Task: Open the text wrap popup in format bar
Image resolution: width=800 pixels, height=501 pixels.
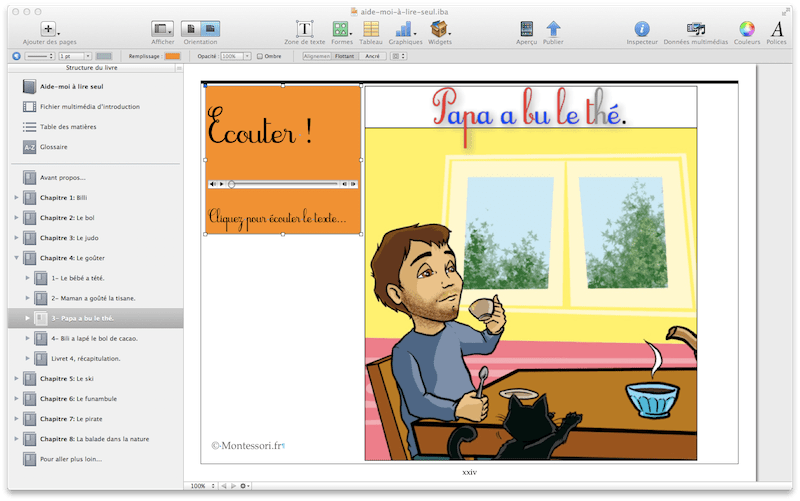Action: click(x=398, y=56)
